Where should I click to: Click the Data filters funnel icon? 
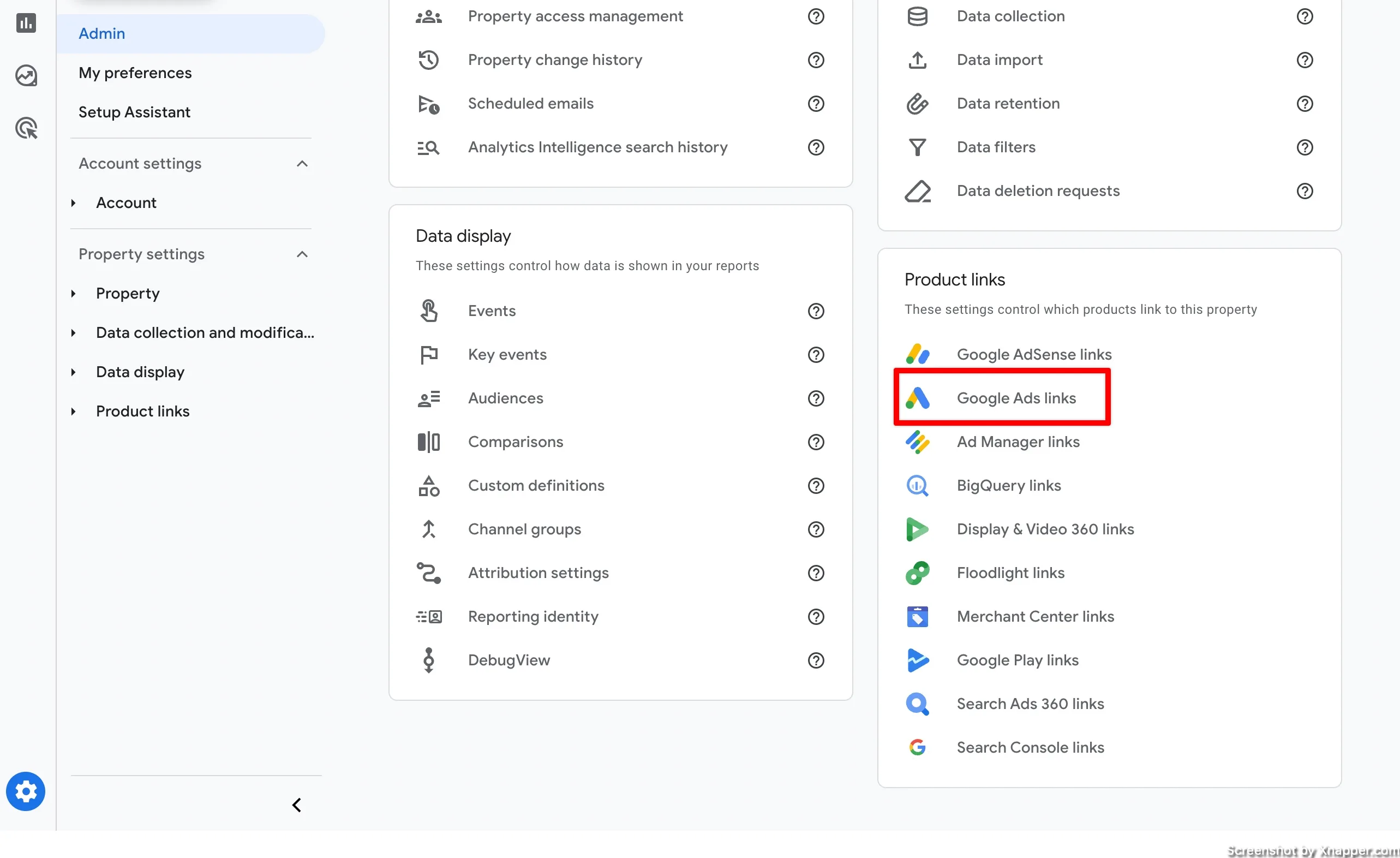point(917,148)
